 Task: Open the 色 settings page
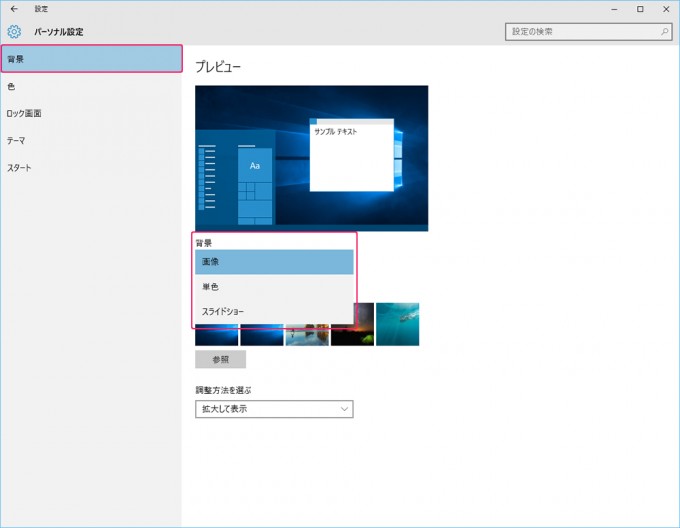[x=91, y=86]
